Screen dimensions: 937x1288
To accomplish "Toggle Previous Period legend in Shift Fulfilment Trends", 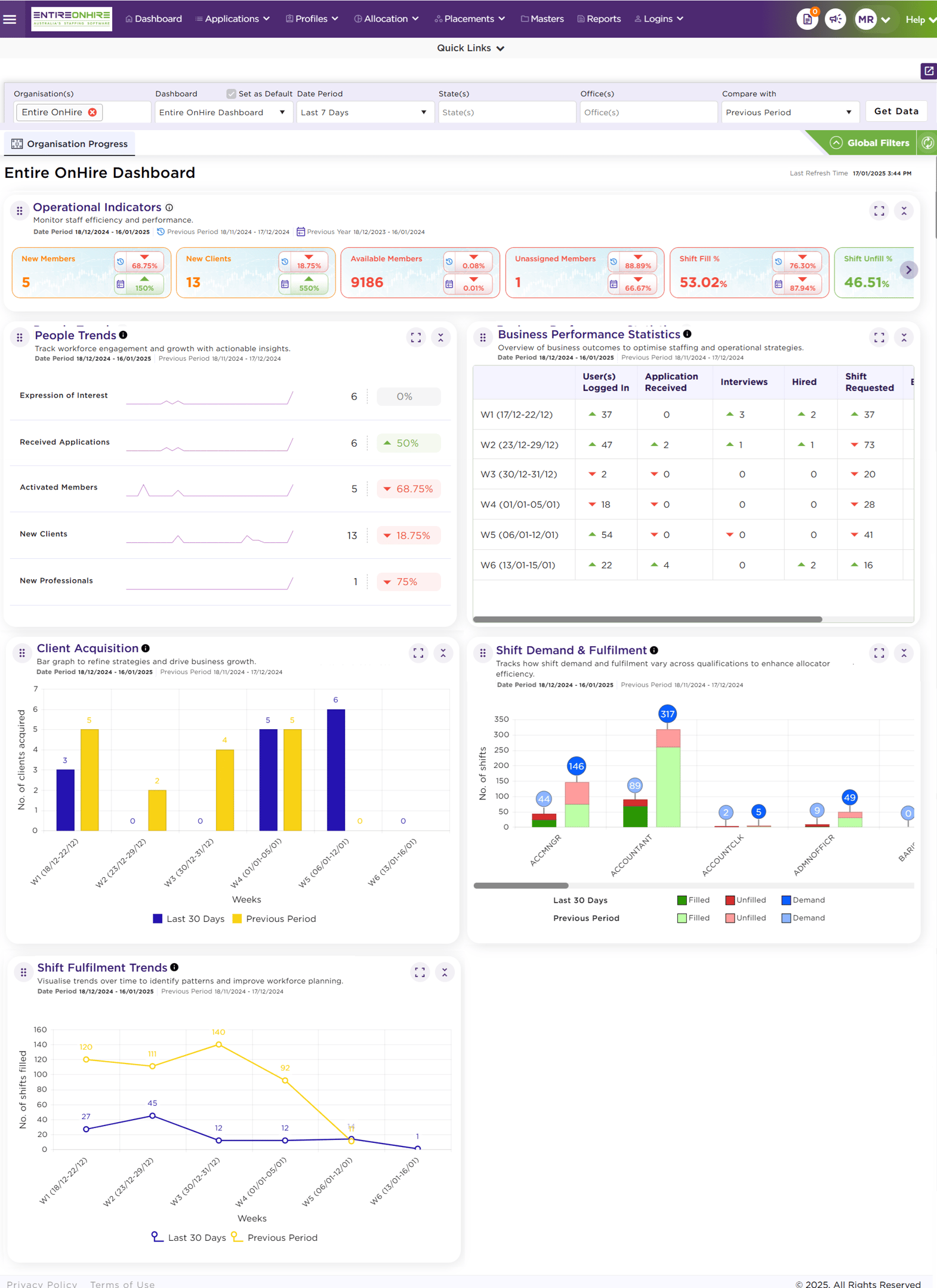I will pos(275,1238).
